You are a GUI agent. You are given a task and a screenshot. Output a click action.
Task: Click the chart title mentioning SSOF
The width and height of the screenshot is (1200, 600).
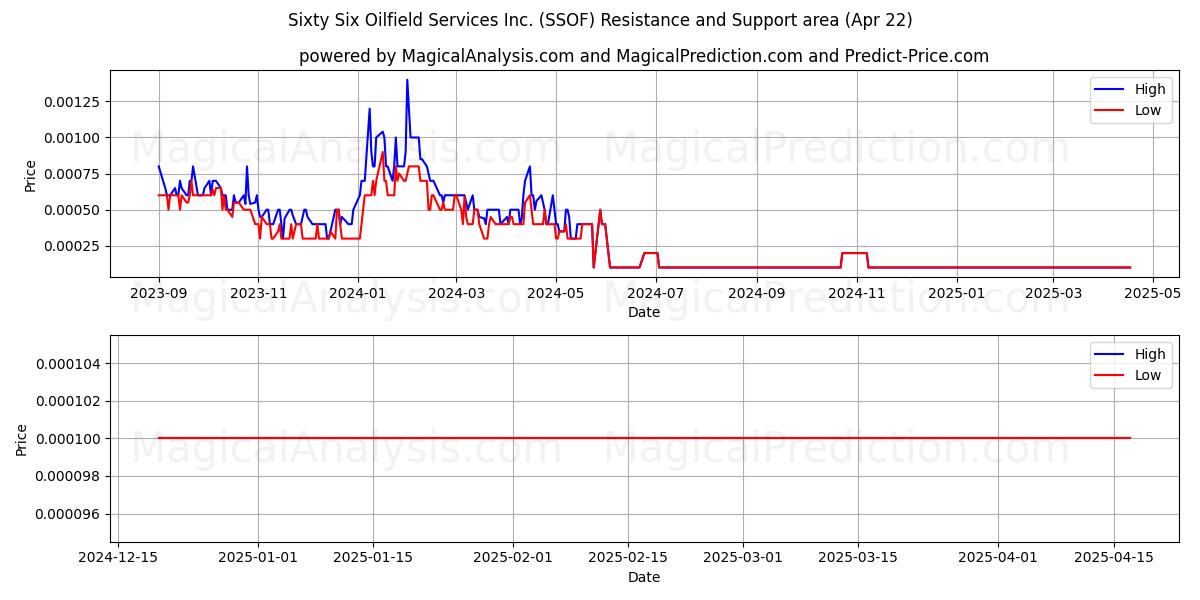click(x=600, y=20)
